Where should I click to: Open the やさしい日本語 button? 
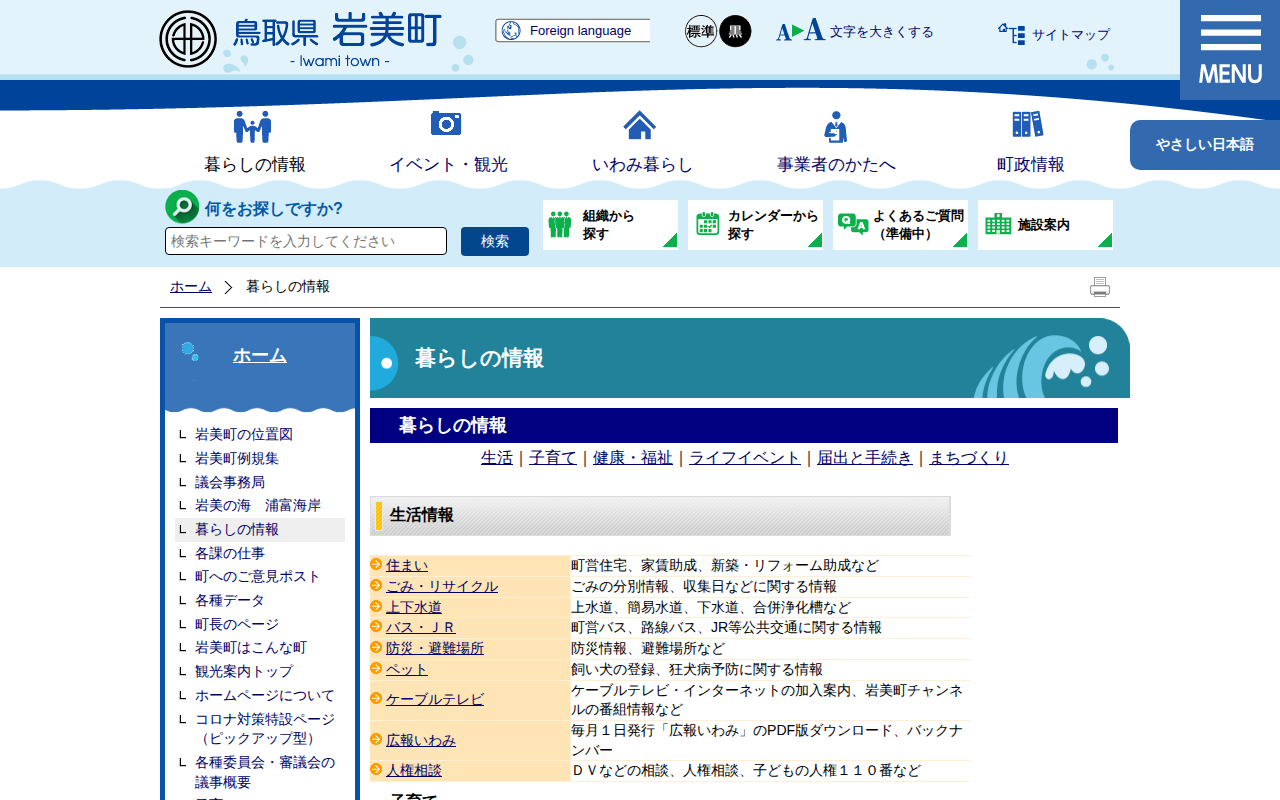coord(1205,145)
